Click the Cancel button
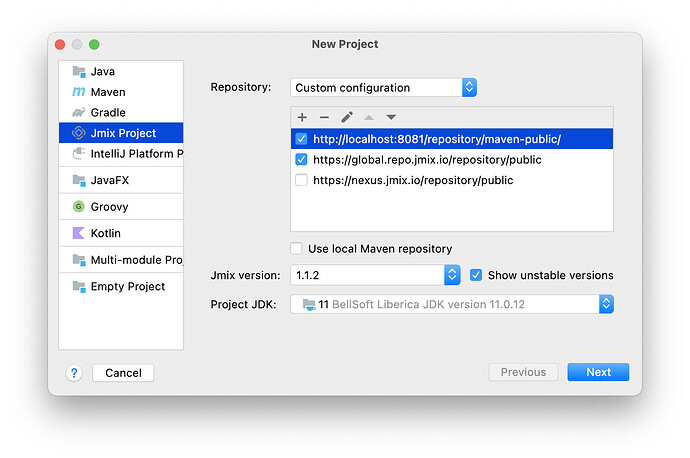 click(123, 373)
